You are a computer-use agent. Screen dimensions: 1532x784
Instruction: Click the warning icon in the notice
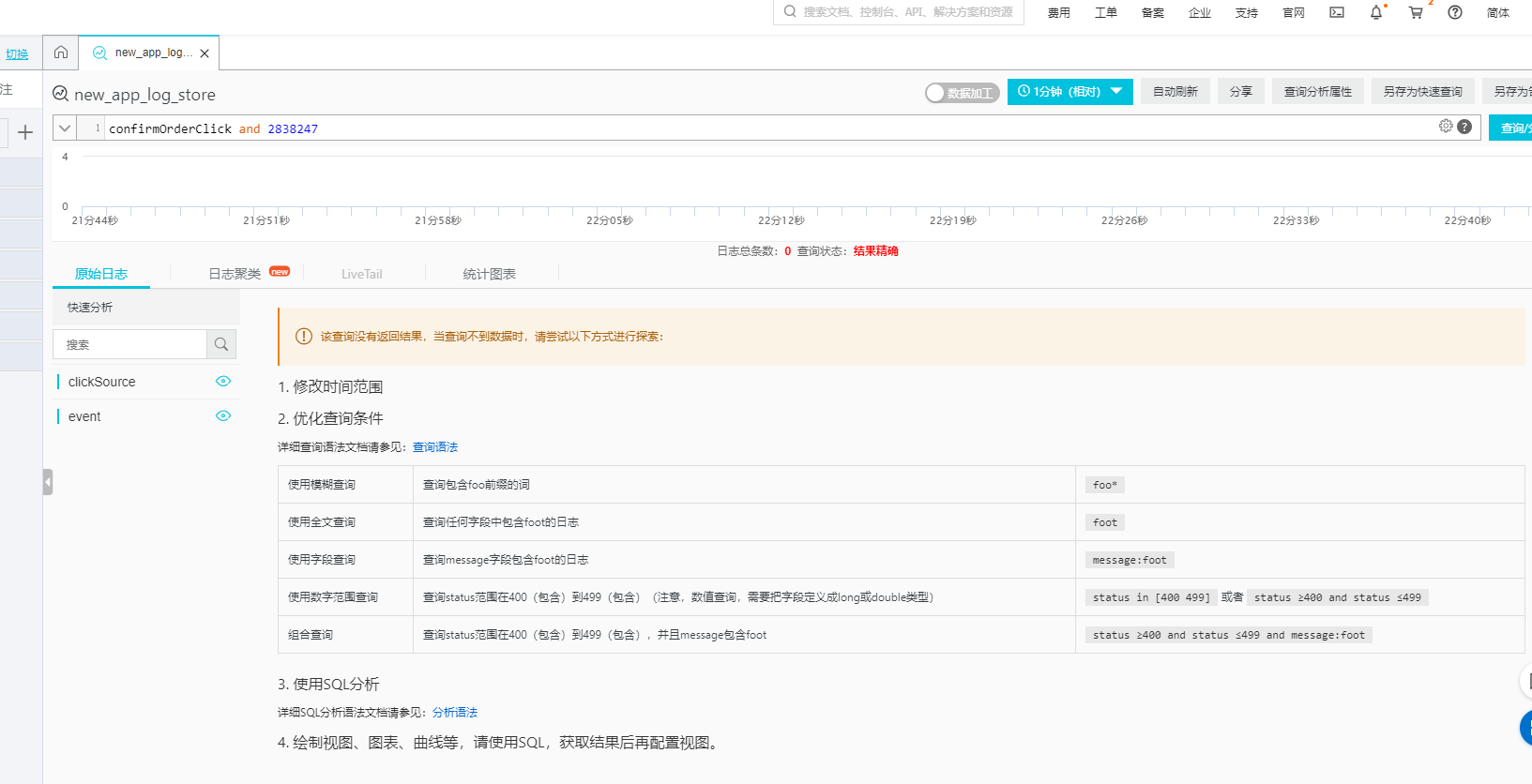tap(304, 336)
